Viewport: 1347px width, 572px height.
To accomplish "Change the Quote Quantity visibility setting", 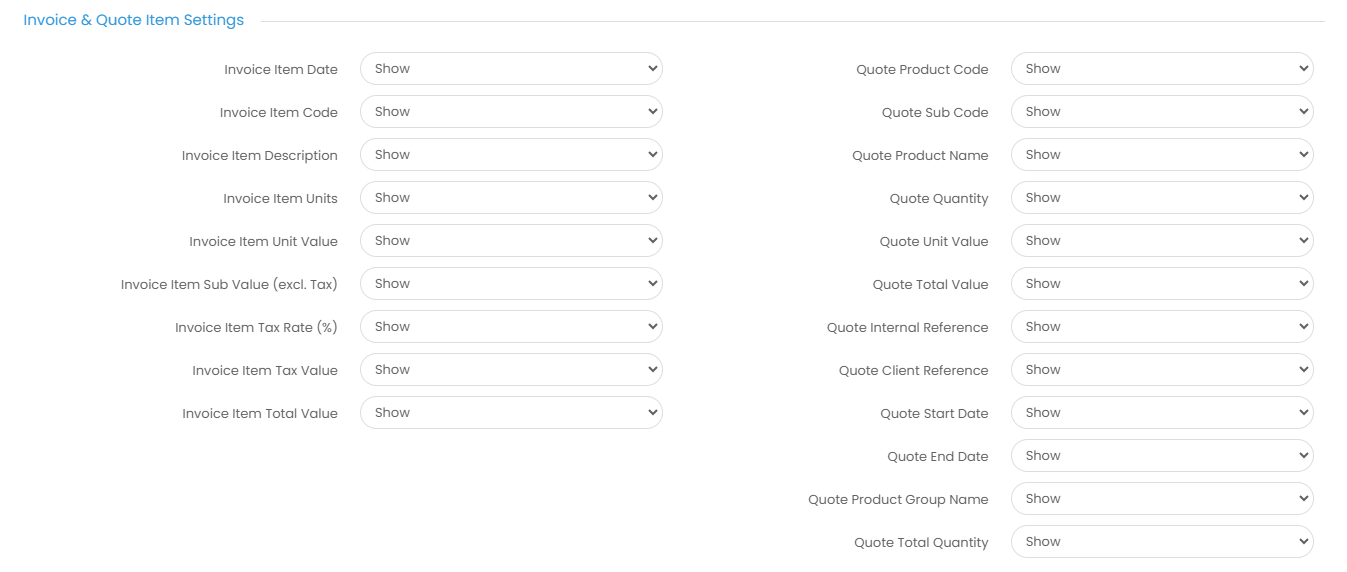I will pyautogui.click(x=1161, y=198).
